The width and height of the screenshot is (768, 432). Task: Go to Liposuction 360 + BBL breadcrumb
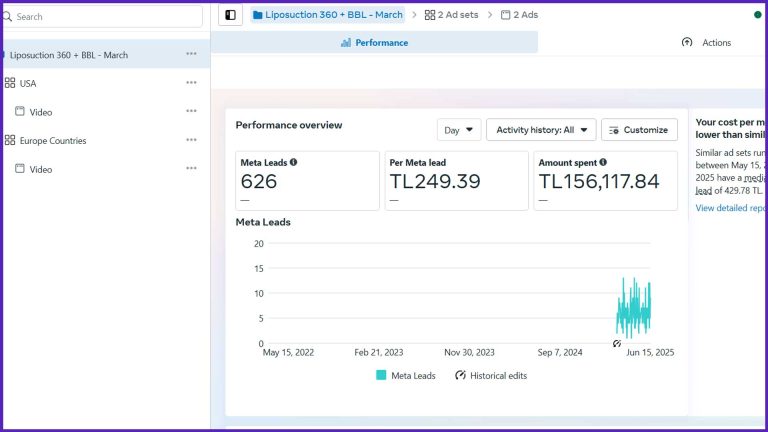point(328,15)
